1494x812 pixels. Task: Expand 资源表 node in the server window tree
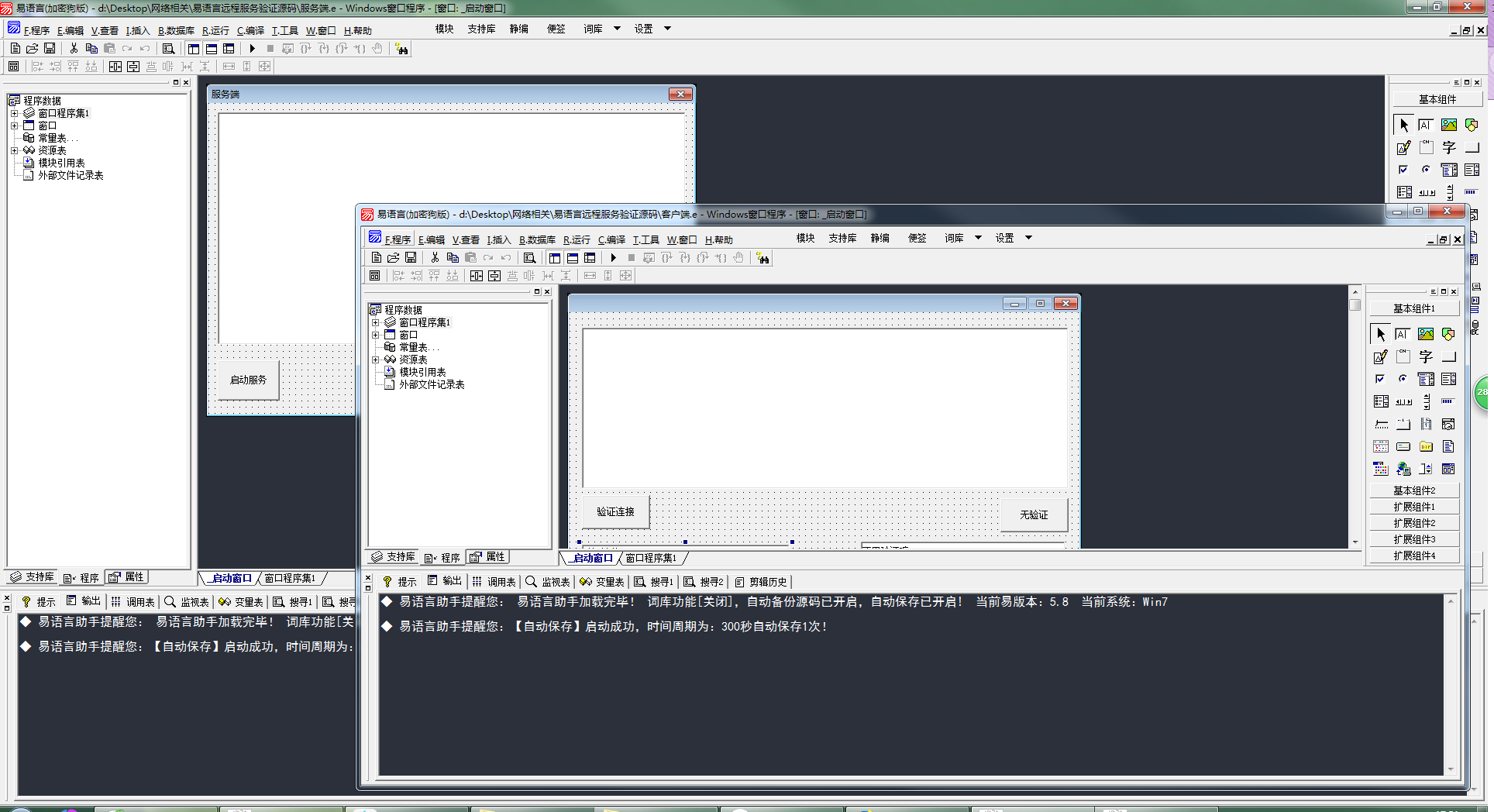pyautogui.click(x=15, y=150)
